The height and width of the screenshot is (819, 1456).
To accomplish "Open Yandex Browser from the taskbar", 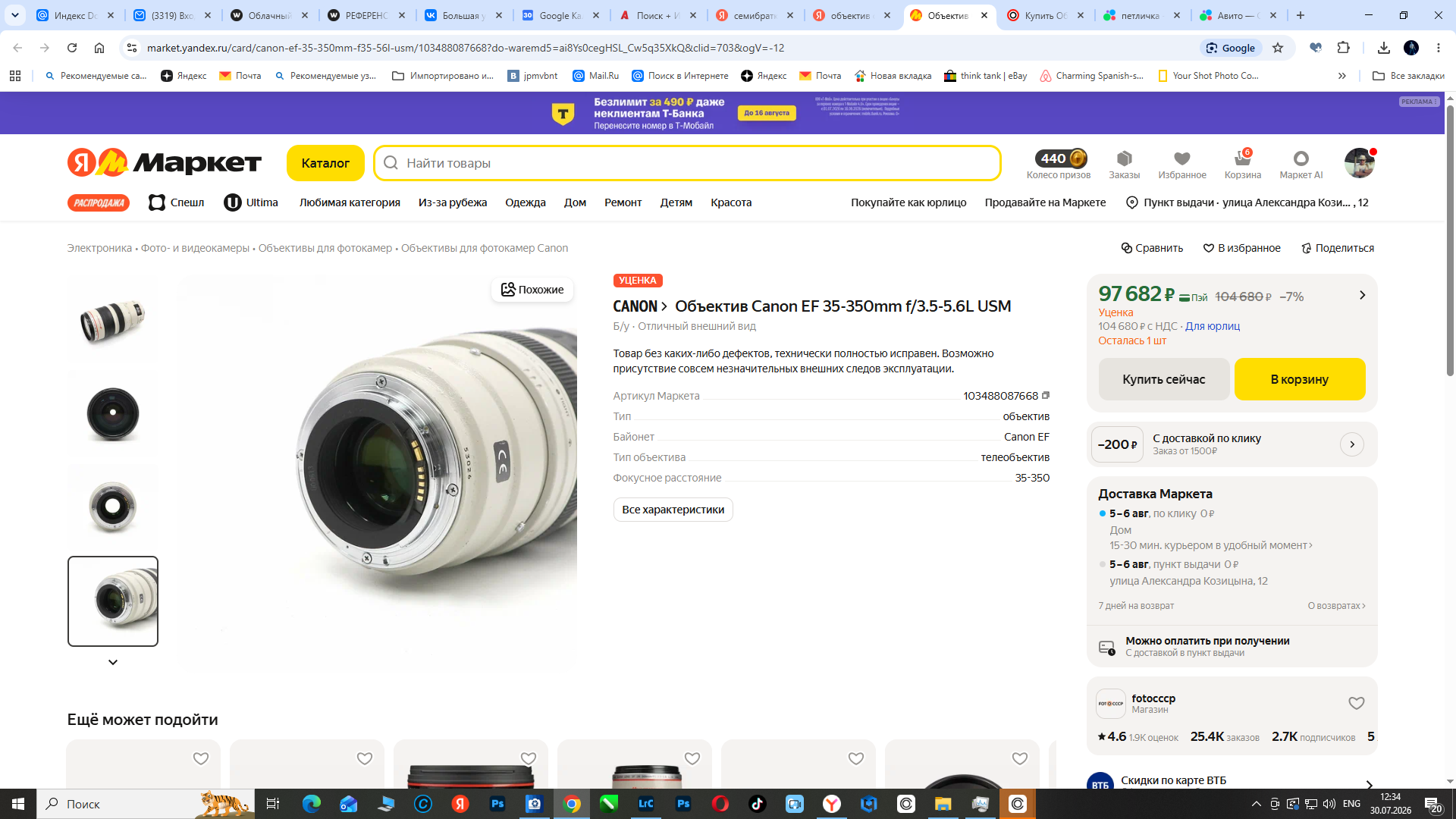I will (x=832, y=804).
